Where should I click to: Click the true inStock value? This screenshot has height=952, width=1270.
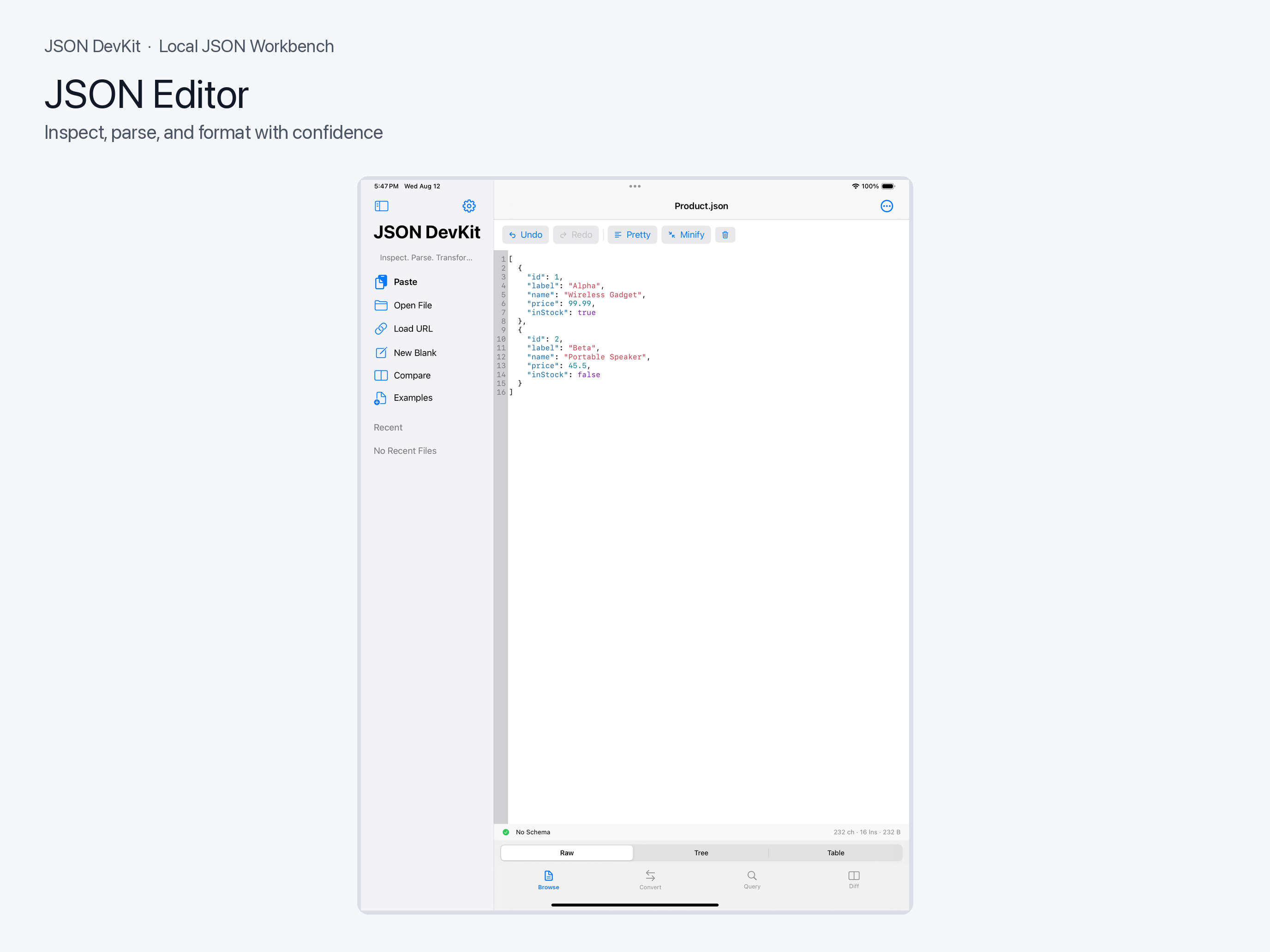pos(586,313)
